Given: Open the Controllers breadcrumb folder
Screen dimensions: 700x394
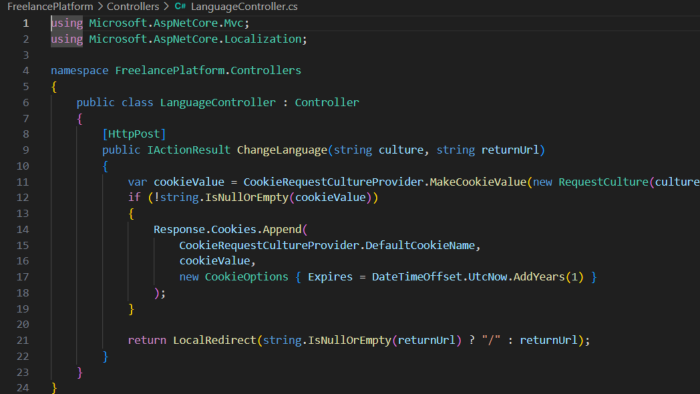Looking at the screenshot, I should 133,7.
